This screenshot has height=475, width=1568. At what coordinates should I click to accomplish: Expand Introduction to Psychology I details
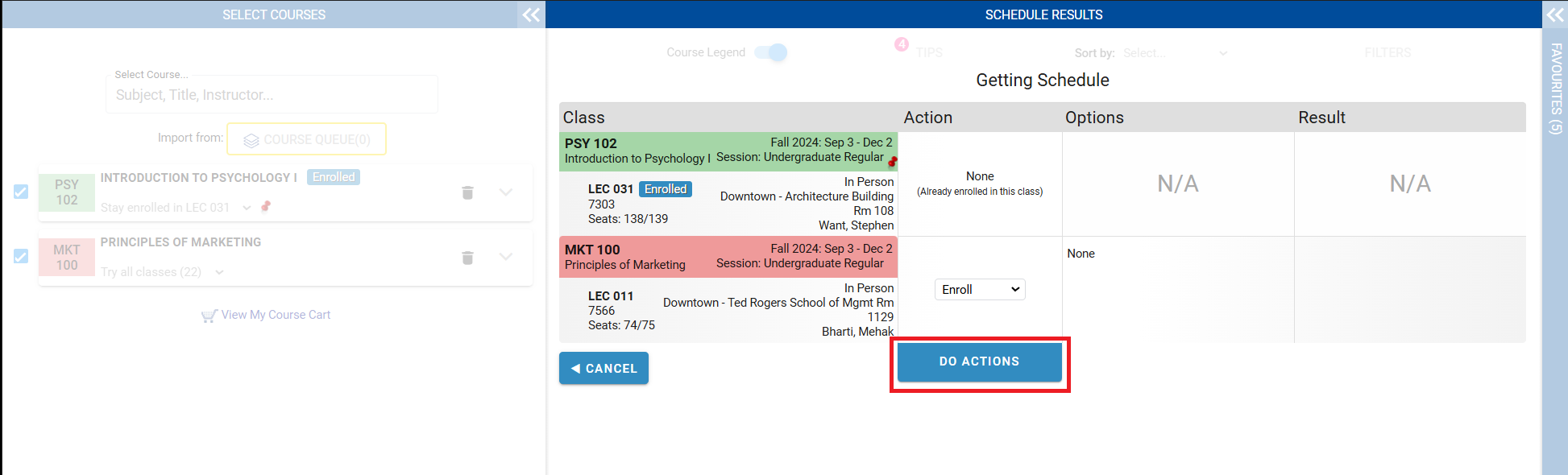(x=506, y=192)
